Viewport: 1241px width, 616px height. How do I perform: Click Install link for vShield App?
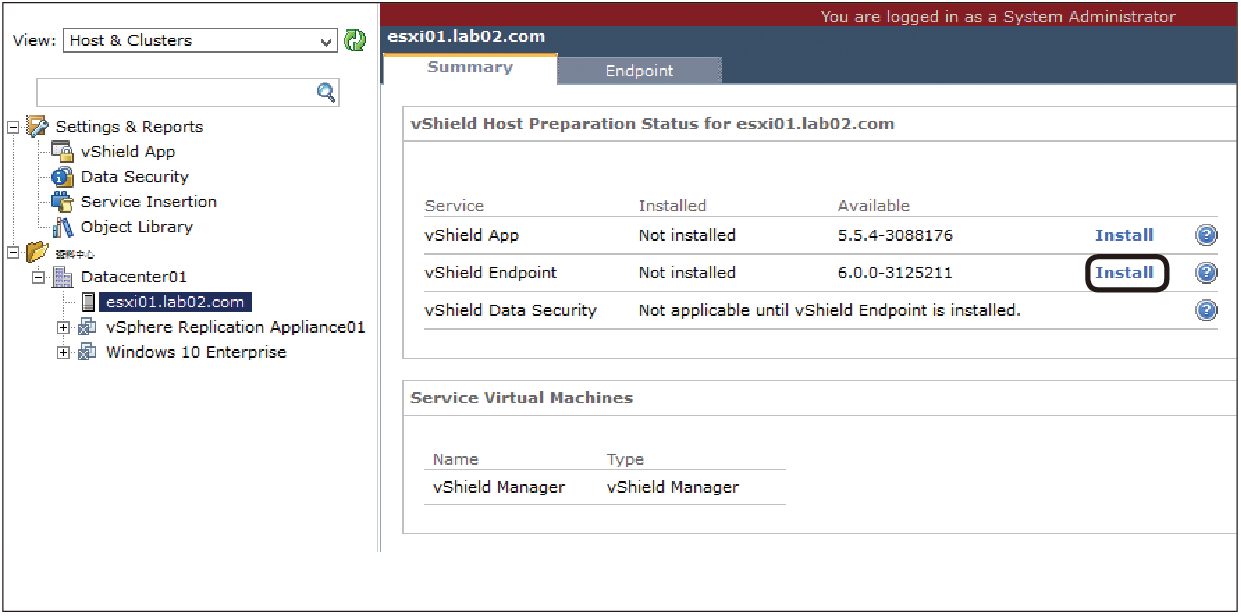pos(1124,236)
